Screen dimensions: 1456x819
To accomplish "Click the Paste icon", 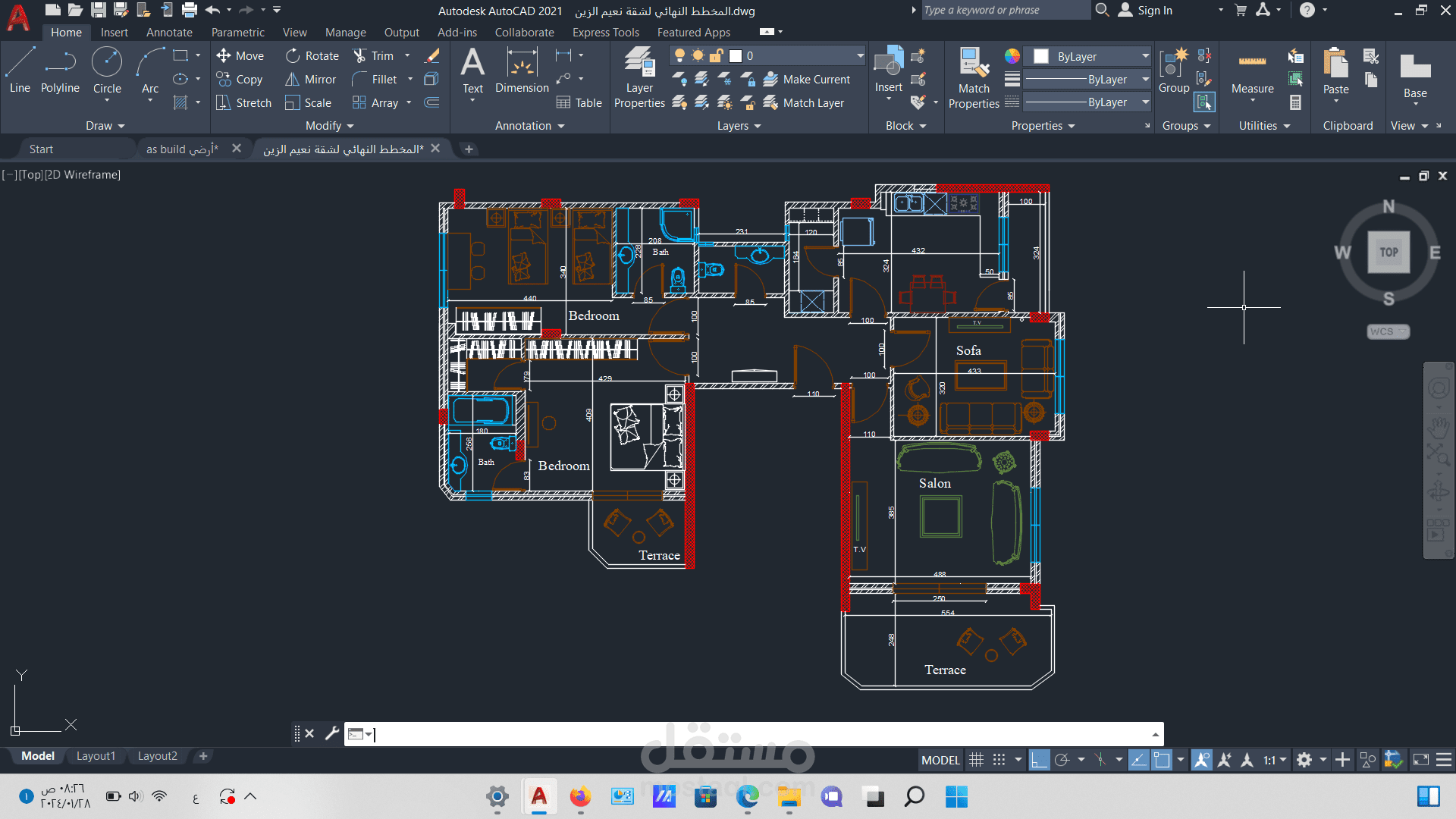I will (x=1335, y=70).
